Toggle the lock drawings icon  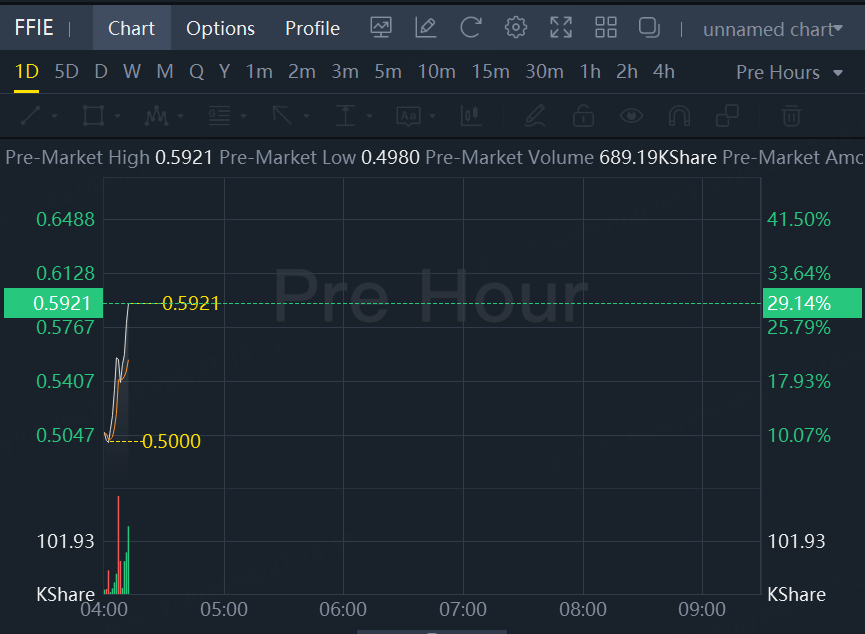coord(583,116)
